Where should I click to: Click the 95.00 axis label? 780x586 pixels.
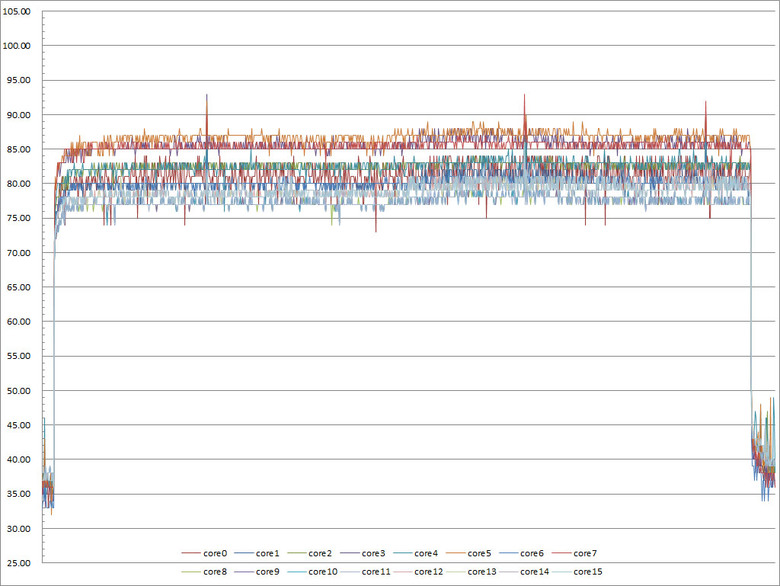click(x=19, y=80)
